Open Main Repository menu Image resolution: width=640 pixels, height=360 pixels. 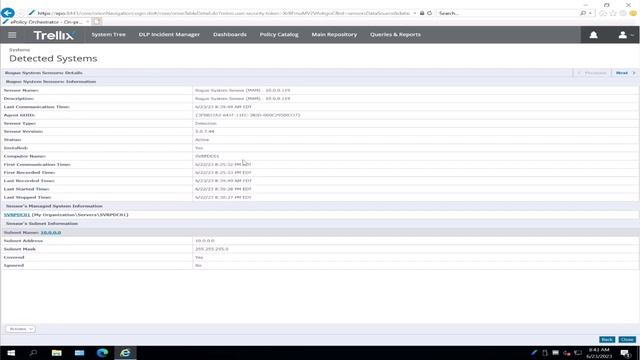tap(334, 35)
